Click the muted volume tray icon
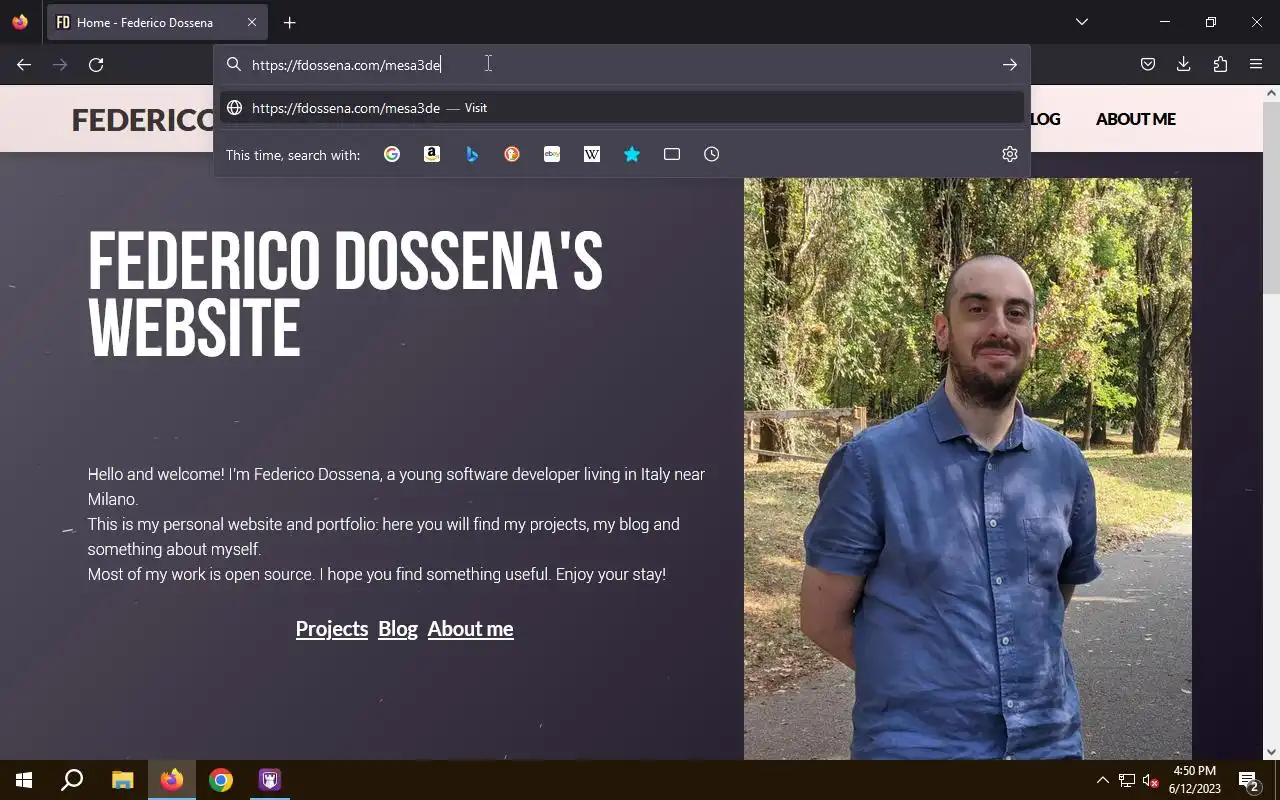 point(1151,780)
